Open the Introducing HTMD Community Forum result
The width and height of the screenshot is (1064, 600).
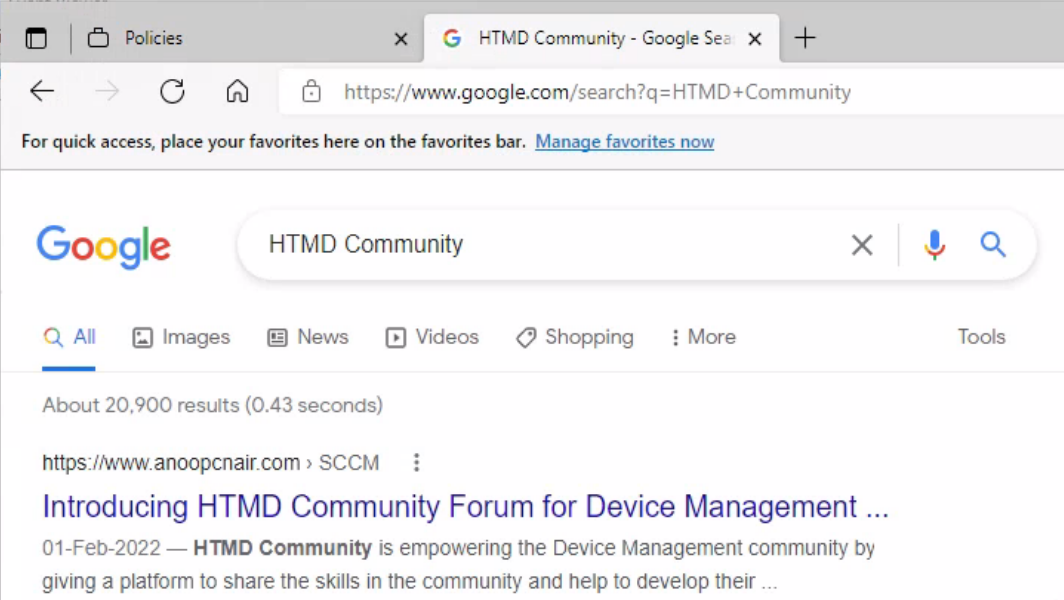[465, 507]
